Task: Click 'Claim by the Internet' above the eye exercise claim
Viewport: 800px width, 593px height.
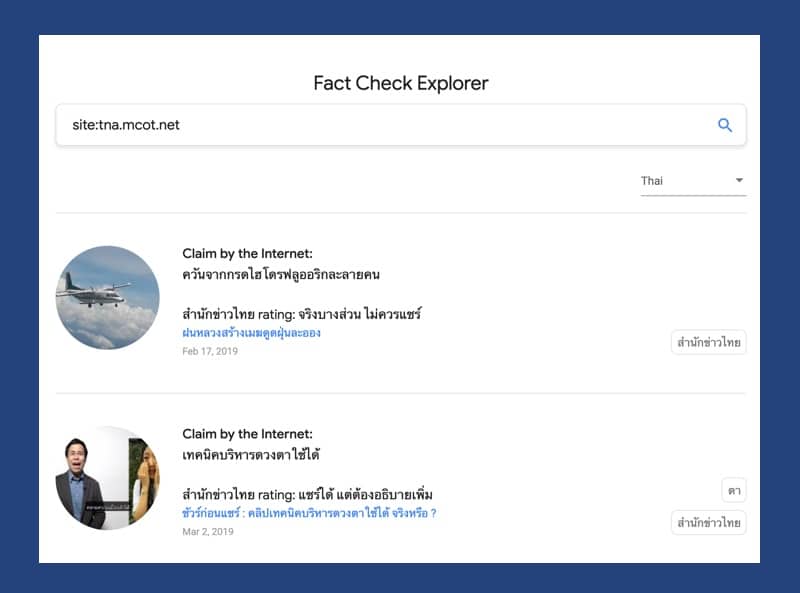Action: tap(247, 434)
